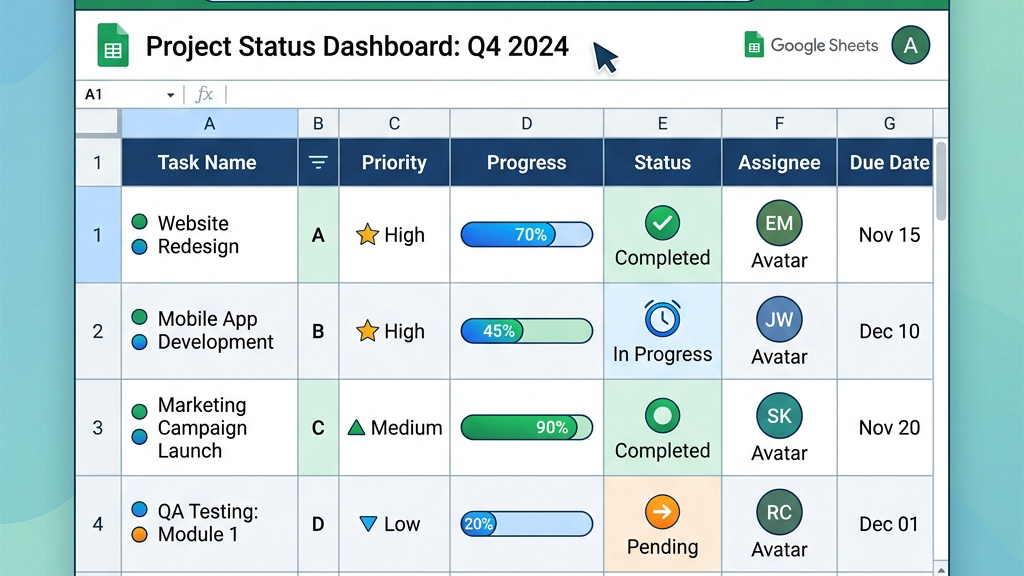The width and height of the screenshot is (1024, 576).
Task: Select column F header
Action: coord(779,123)
